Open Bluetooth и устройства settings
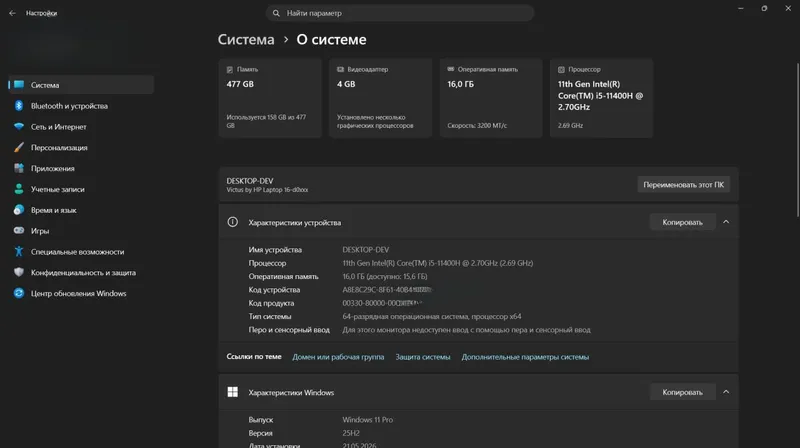This screenshot has height=448, width=800. 81,106
